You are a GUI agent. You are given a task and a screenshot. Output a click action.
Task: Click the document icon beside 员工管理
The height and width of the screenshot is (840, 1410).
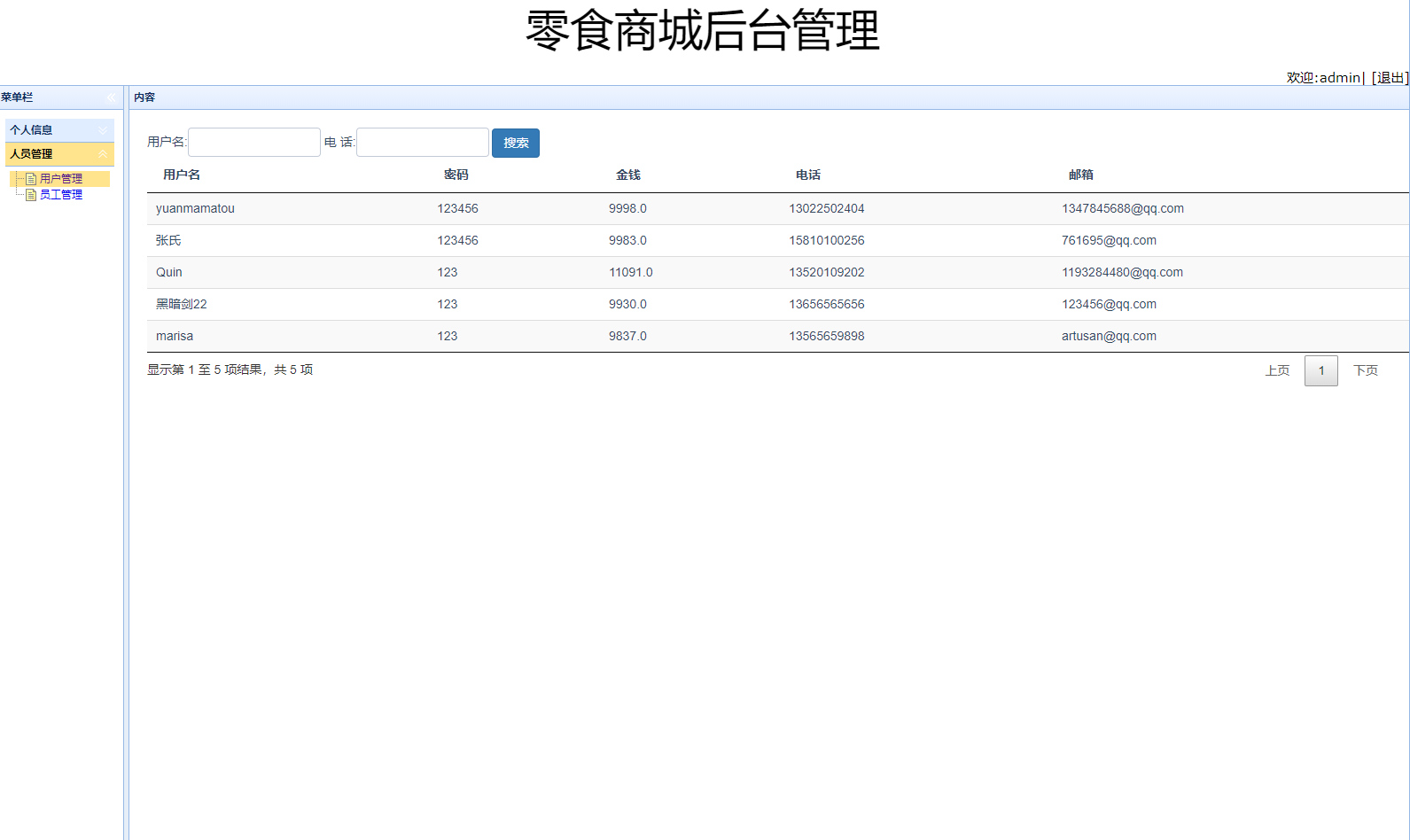31,195
